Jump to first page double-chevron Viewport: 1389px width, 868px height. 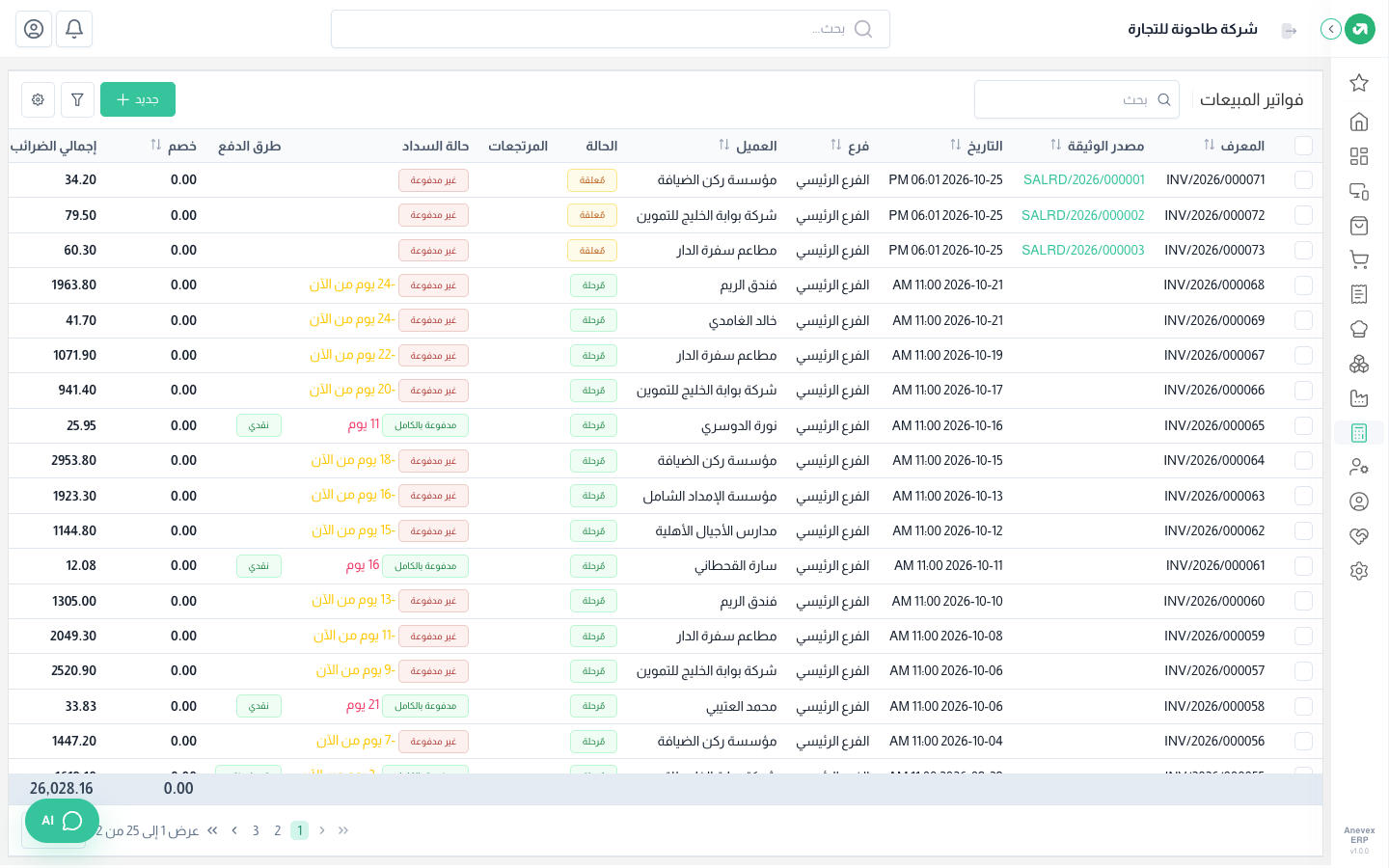click(x=343, y=830)
